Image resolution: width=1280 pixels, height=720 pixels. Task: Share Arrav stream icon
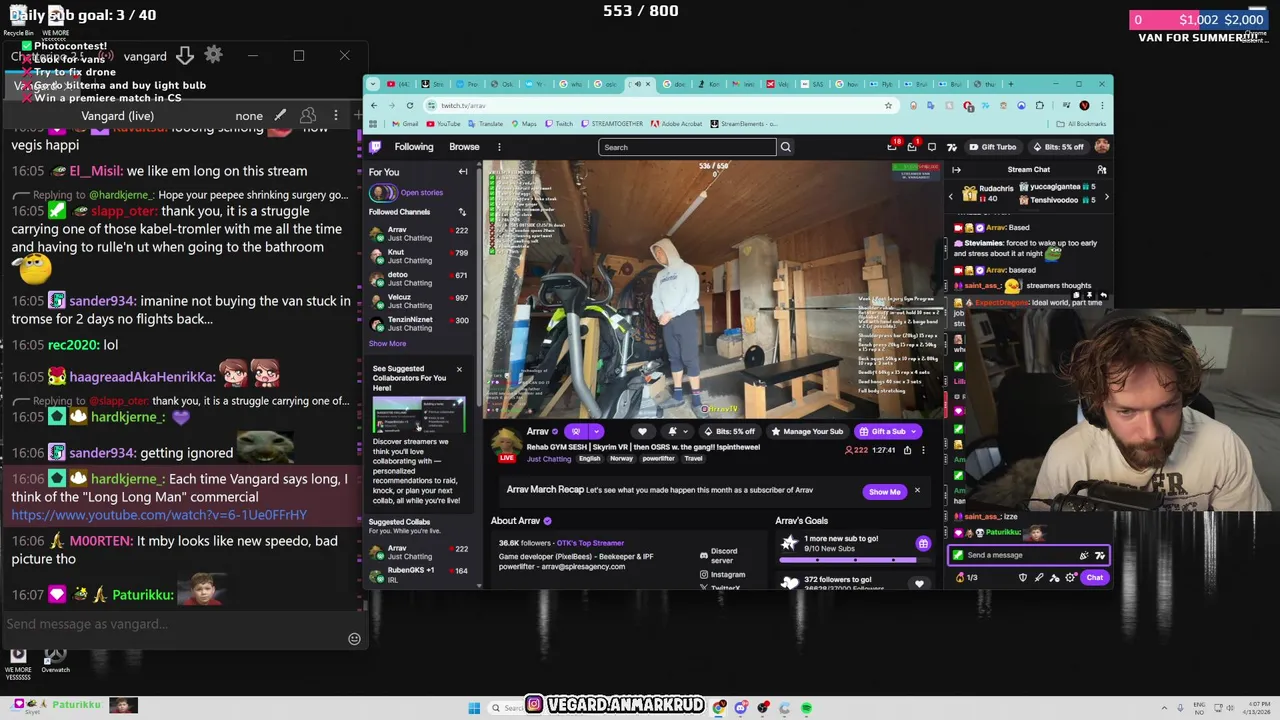click(907, 450)
